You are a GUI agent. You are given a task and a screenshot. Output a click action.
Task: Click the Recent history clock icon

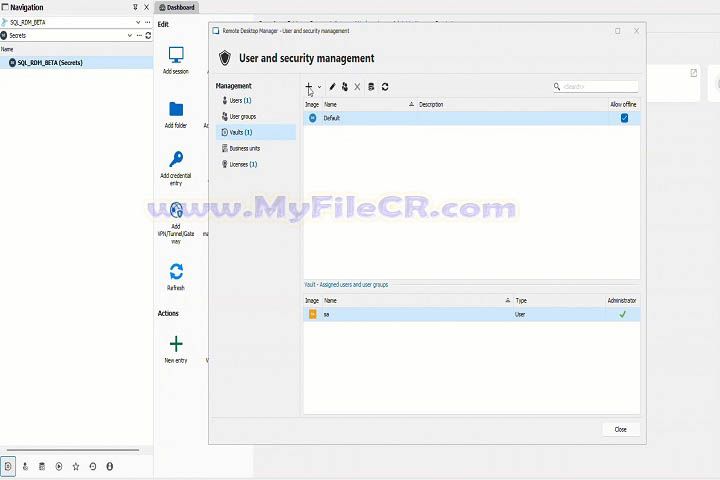(x=93, y=466)
